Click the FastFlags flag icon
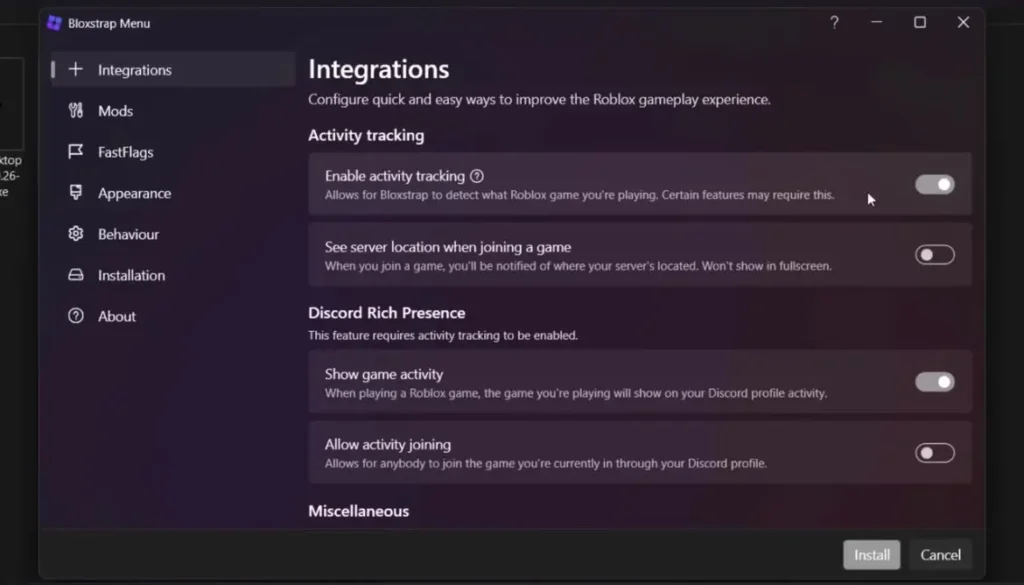The width and height of the screenshot is (1024, 585). 76,151
